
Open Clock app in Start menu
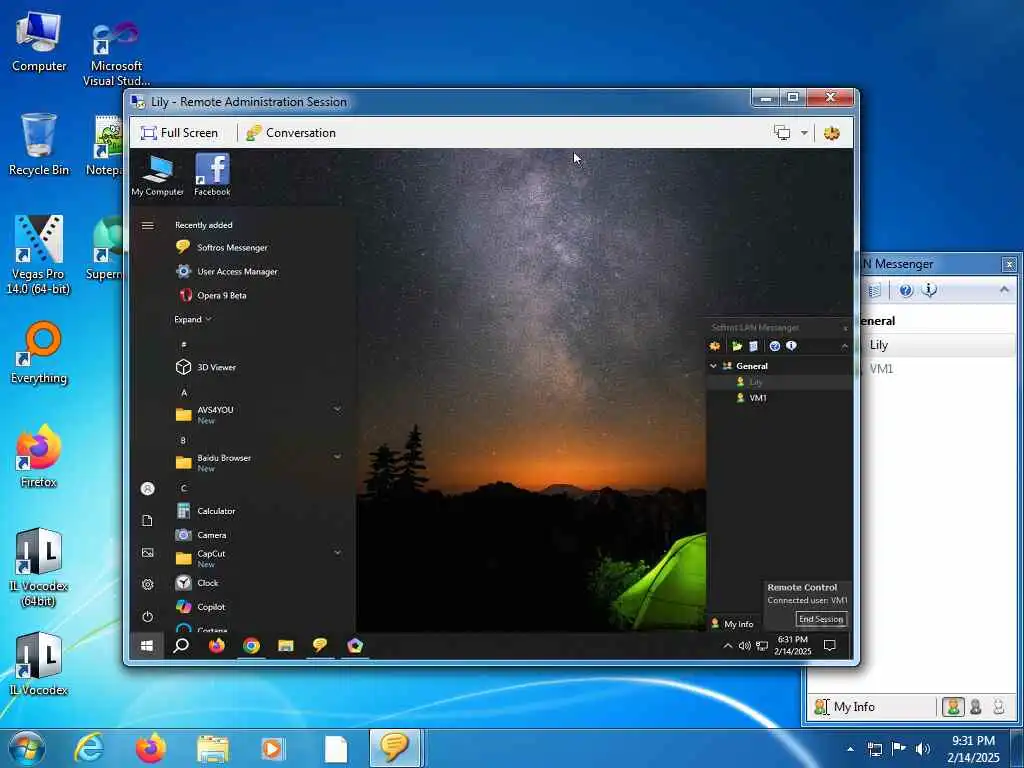click(x=197, y=583)
